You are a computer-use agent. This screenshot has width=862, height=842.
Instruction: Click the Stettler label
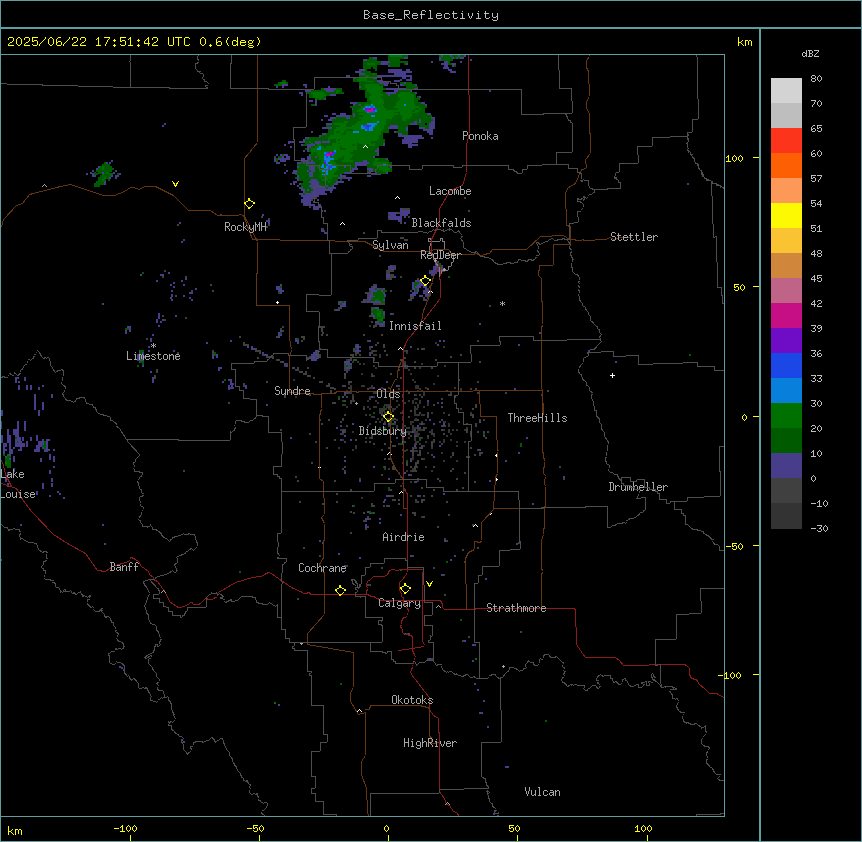(x=634, y=237)
